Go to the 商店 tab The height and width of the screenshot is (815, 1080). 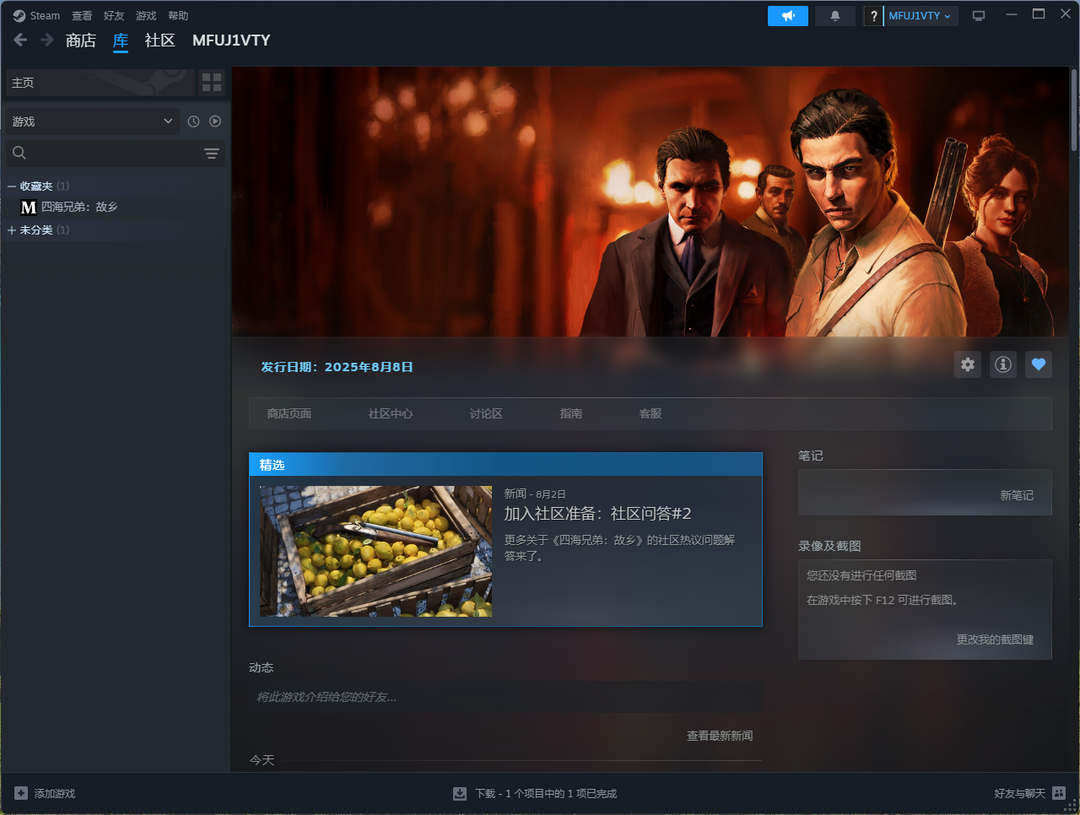81,41
